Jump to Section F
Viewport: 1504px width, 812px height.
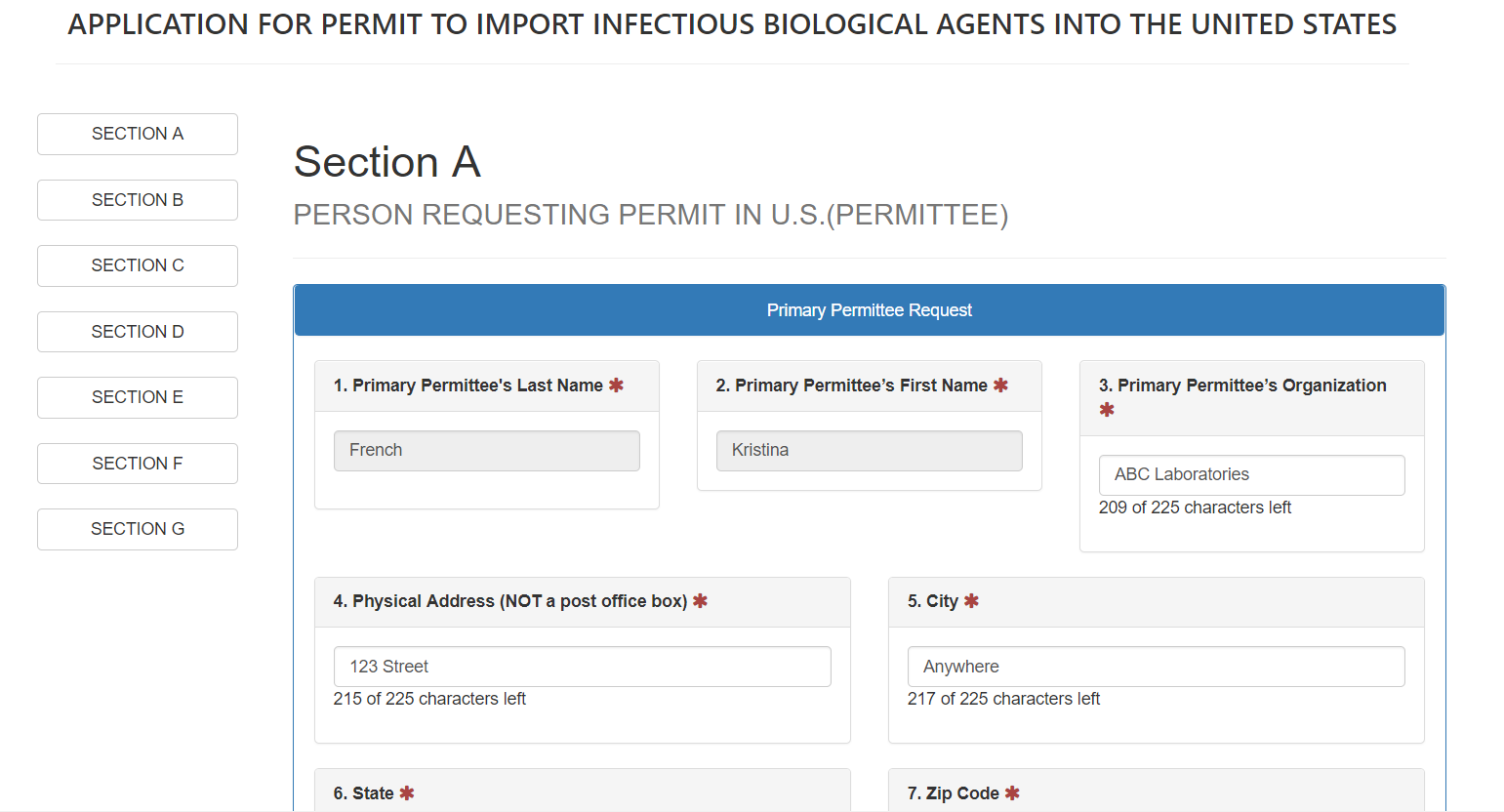pos(138,464)
